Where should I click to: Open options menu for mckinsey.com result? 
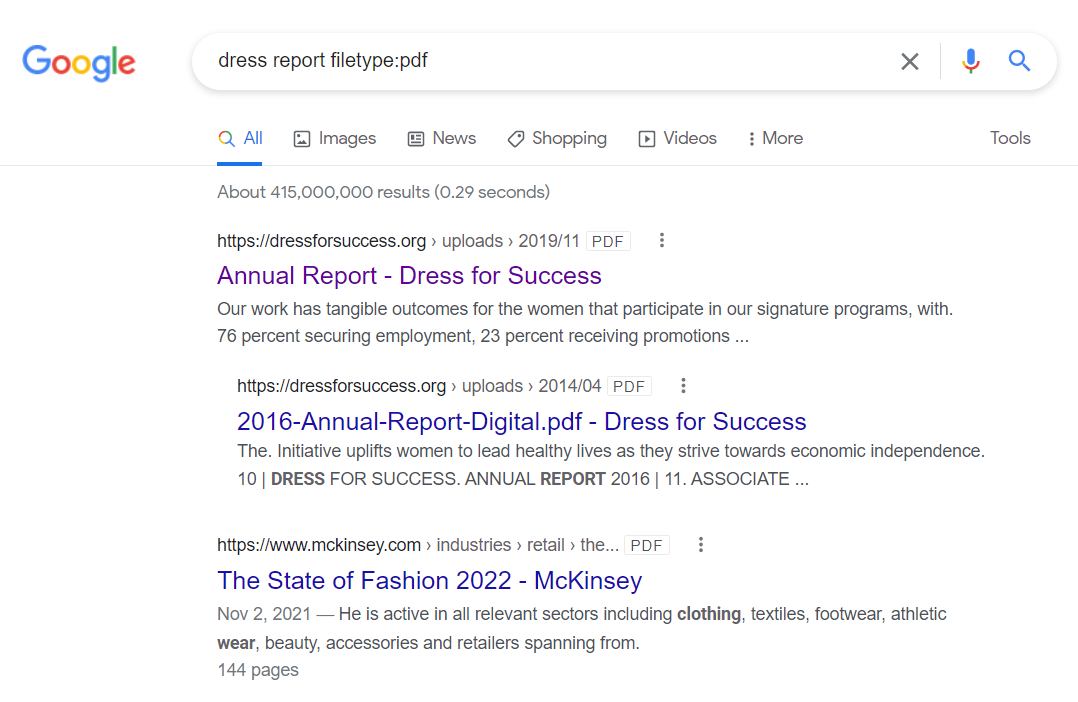(701, 545)
